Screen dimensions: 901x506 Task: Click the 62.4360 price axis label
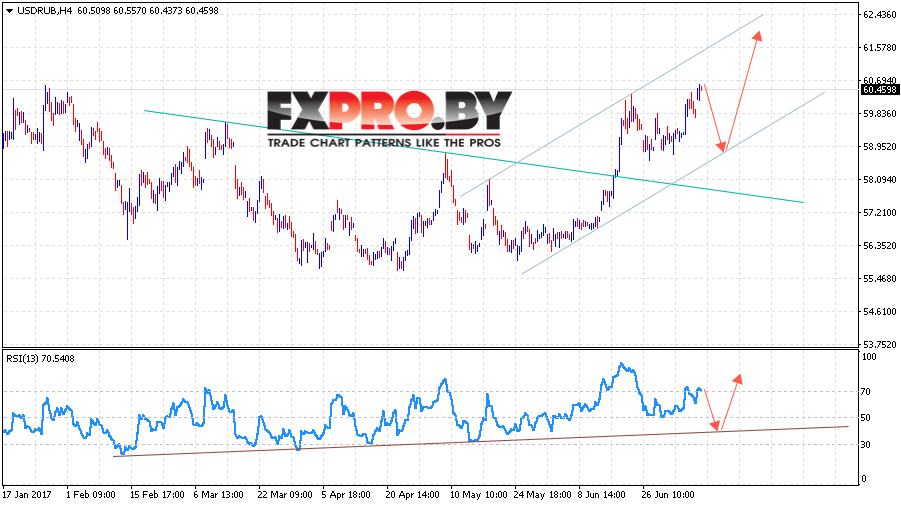click(879, 14)
